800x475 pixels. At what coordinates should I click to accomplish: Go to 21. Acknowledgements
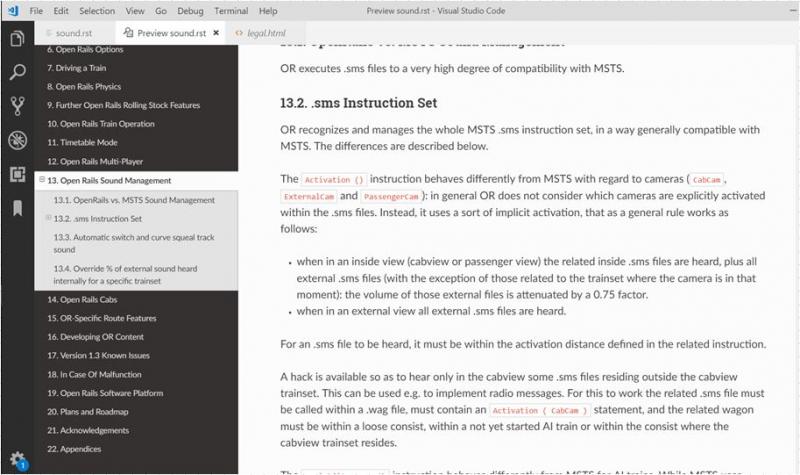(x=88, y=431)
